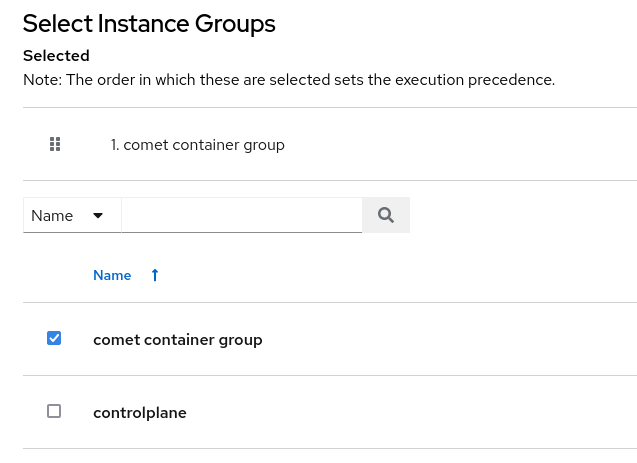Click the execution precedence note text
Screen dimensions: 637x463
(x=289, y=79)
